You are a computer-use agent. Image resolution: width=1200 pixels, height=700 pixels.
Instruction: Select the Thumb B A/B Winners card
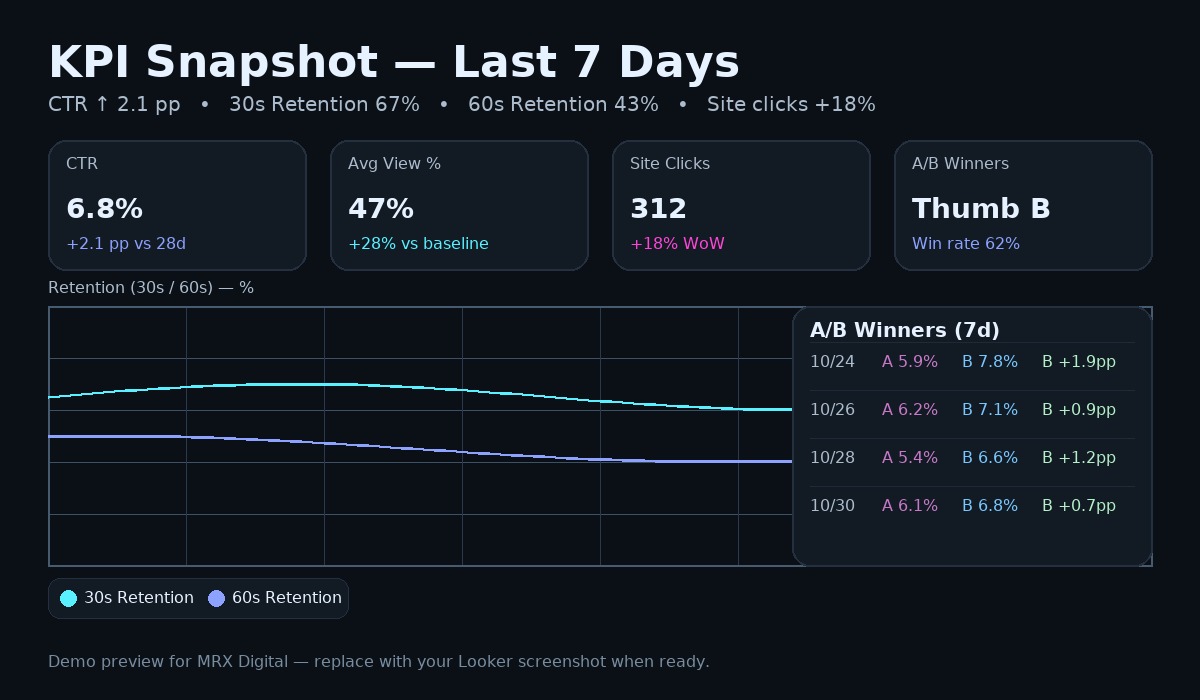click(1023, 204)
